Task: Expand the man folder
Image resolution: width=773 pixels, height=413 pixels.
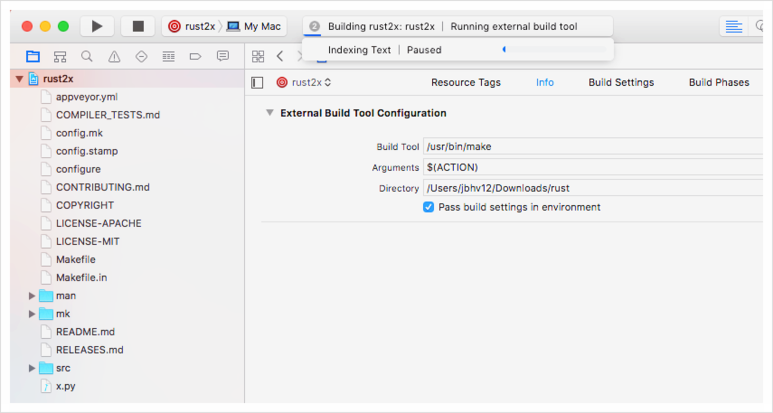Action: click(32, 296)
